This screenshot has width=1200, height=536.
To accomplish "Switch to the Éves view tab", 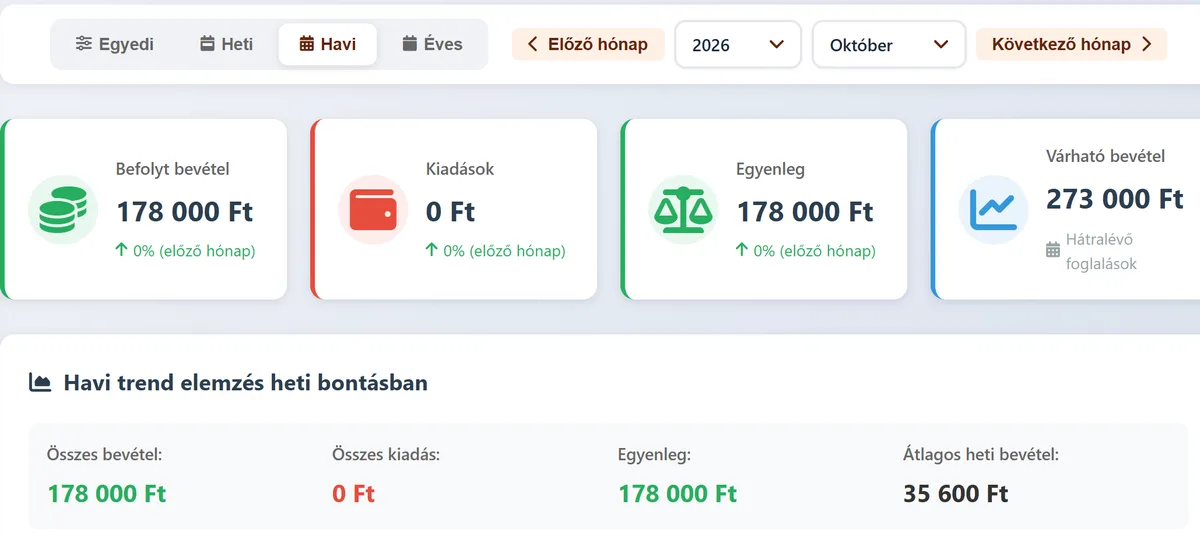I will (432, 45).
